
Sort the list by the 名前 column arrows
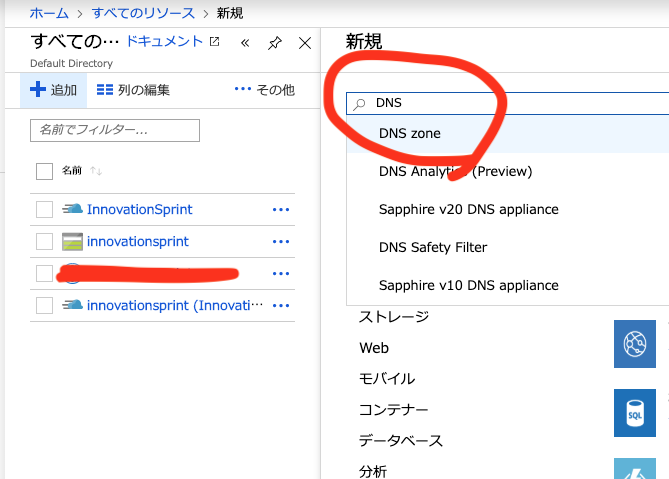(96, 171)
